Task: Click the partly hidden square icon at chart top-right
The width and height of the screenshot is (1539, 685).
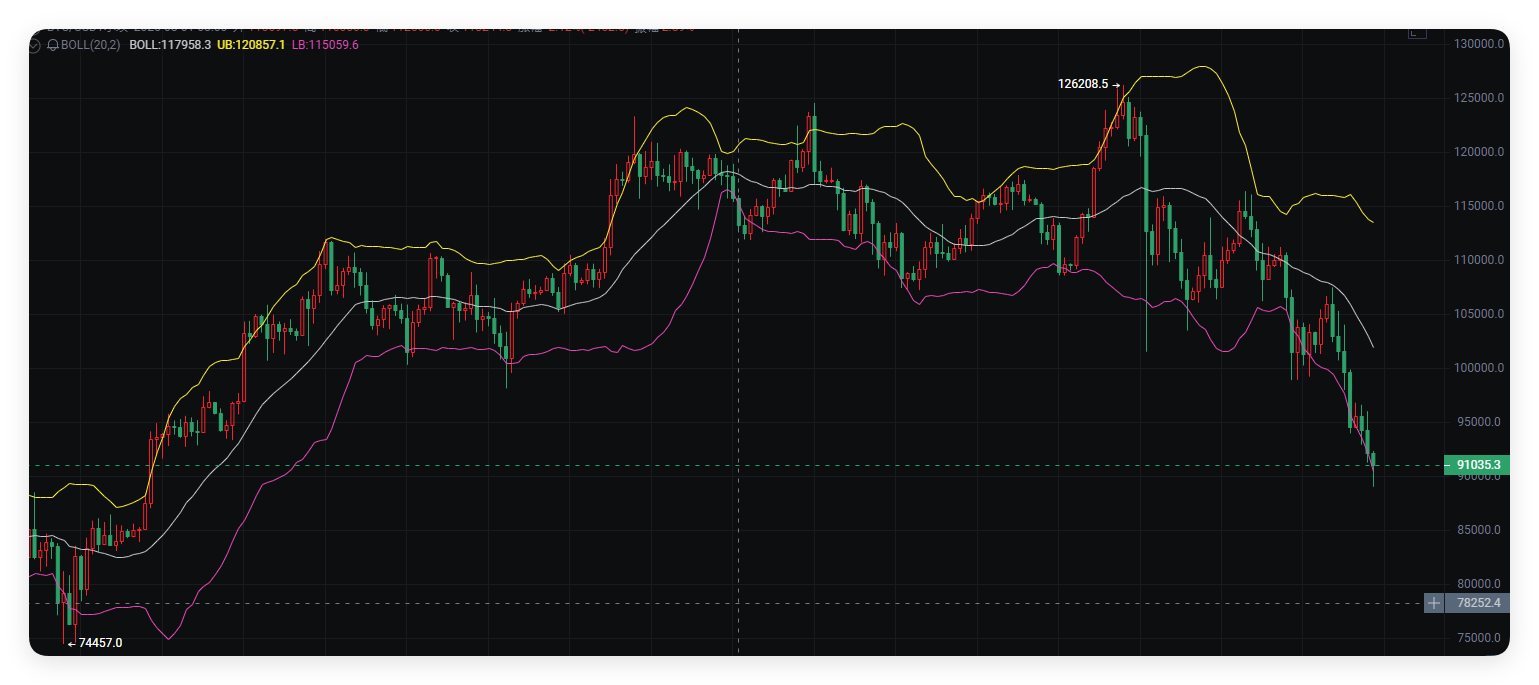Action: pyautogui.click(x=1416, y=32)
